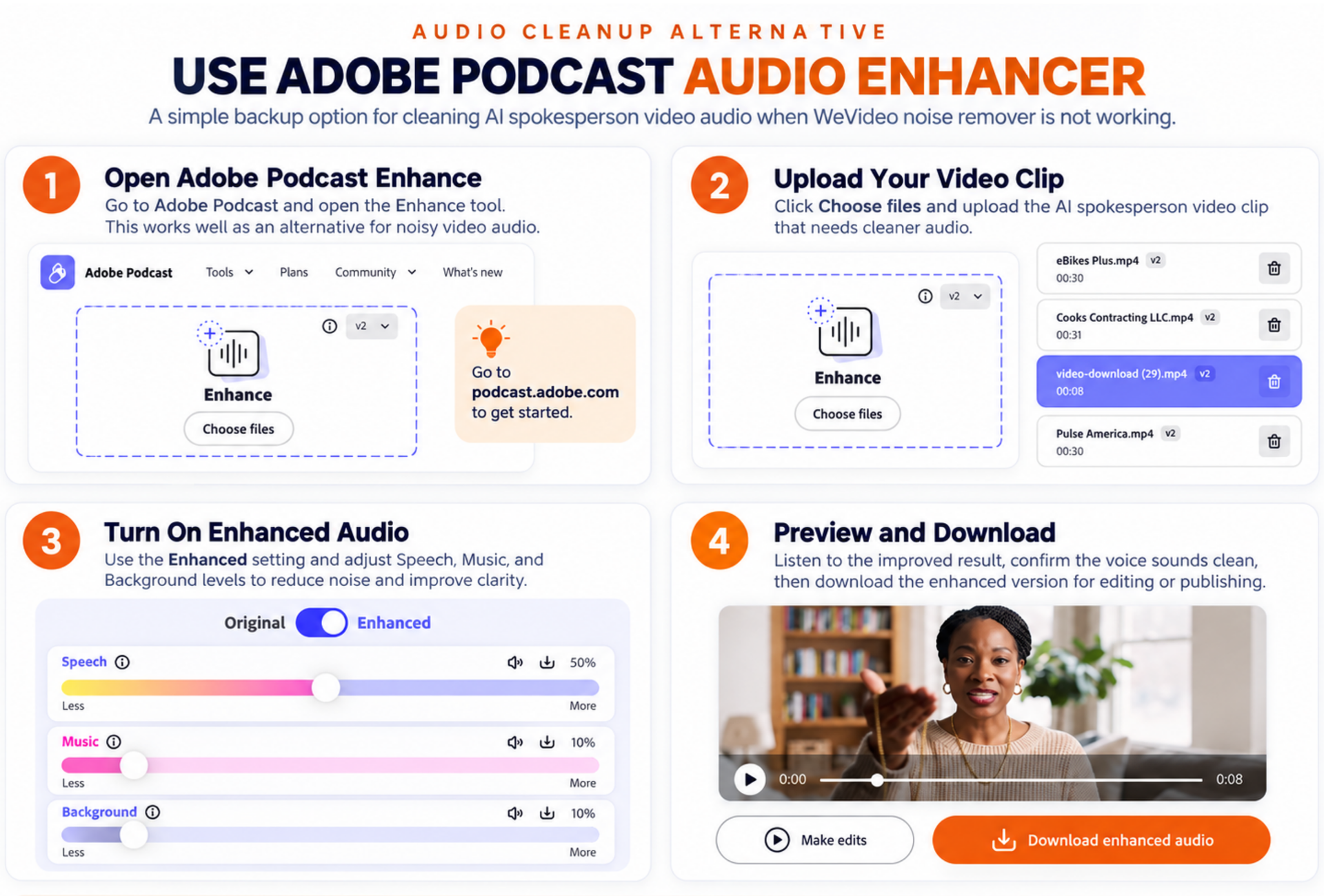Click Choose files in step 2 panel
1324x896 pixels.
tap(847, 414)
